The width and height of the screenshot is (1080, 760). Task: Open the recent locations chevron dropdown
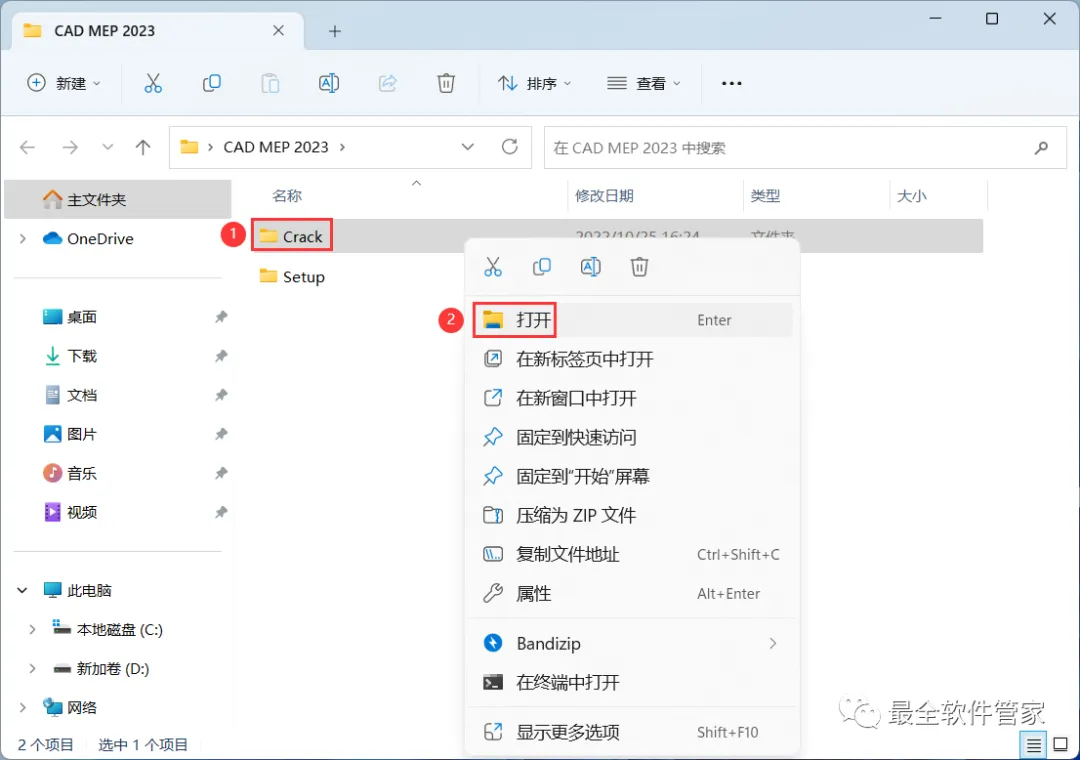click(x=107, y=147)
